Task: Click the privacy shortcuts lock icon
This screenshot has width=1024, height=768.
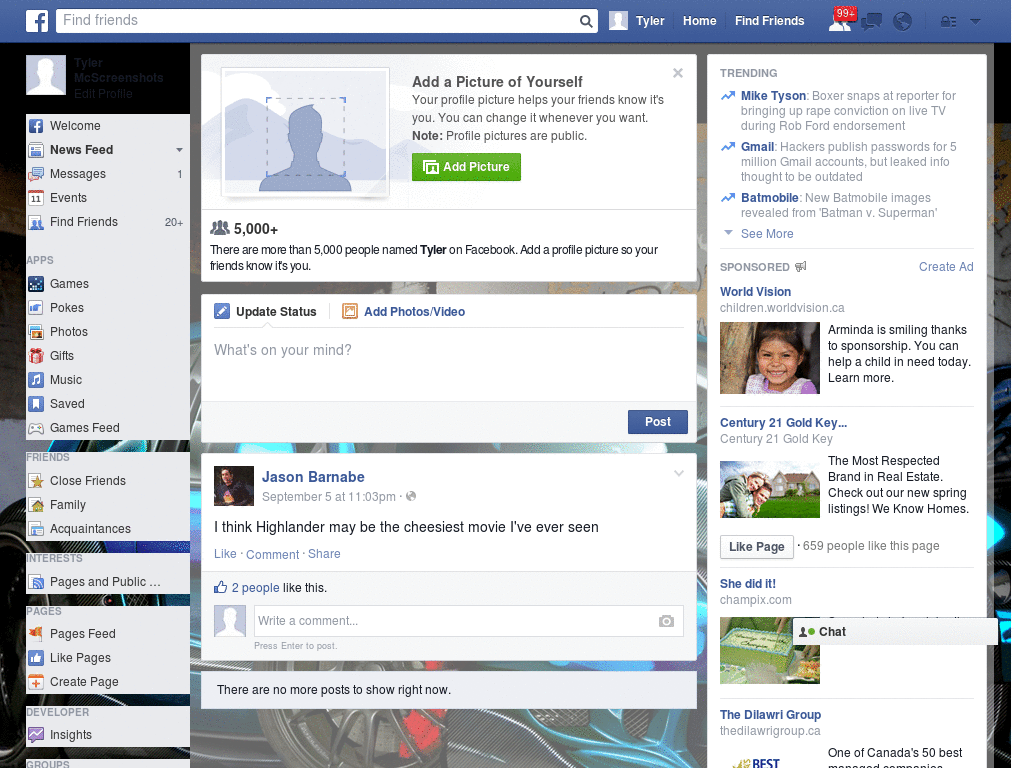Action: 946,20
